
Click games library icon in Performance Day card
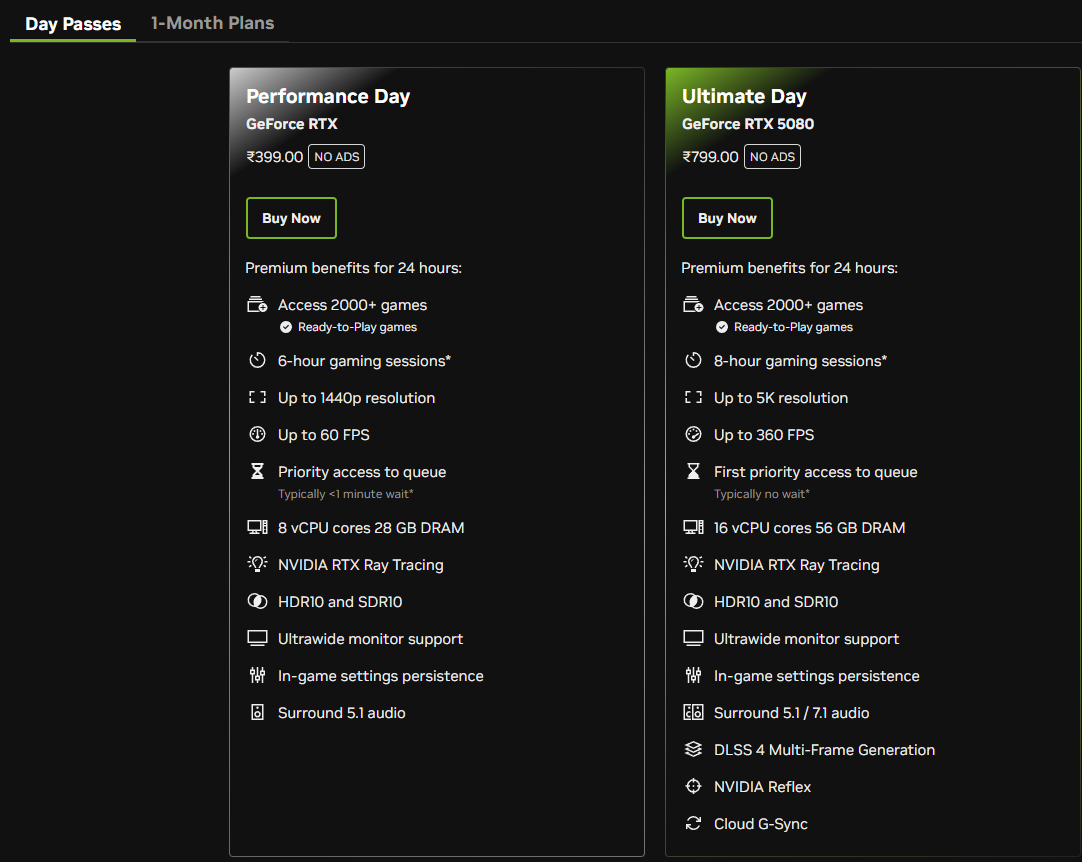(x=257, y=304)
